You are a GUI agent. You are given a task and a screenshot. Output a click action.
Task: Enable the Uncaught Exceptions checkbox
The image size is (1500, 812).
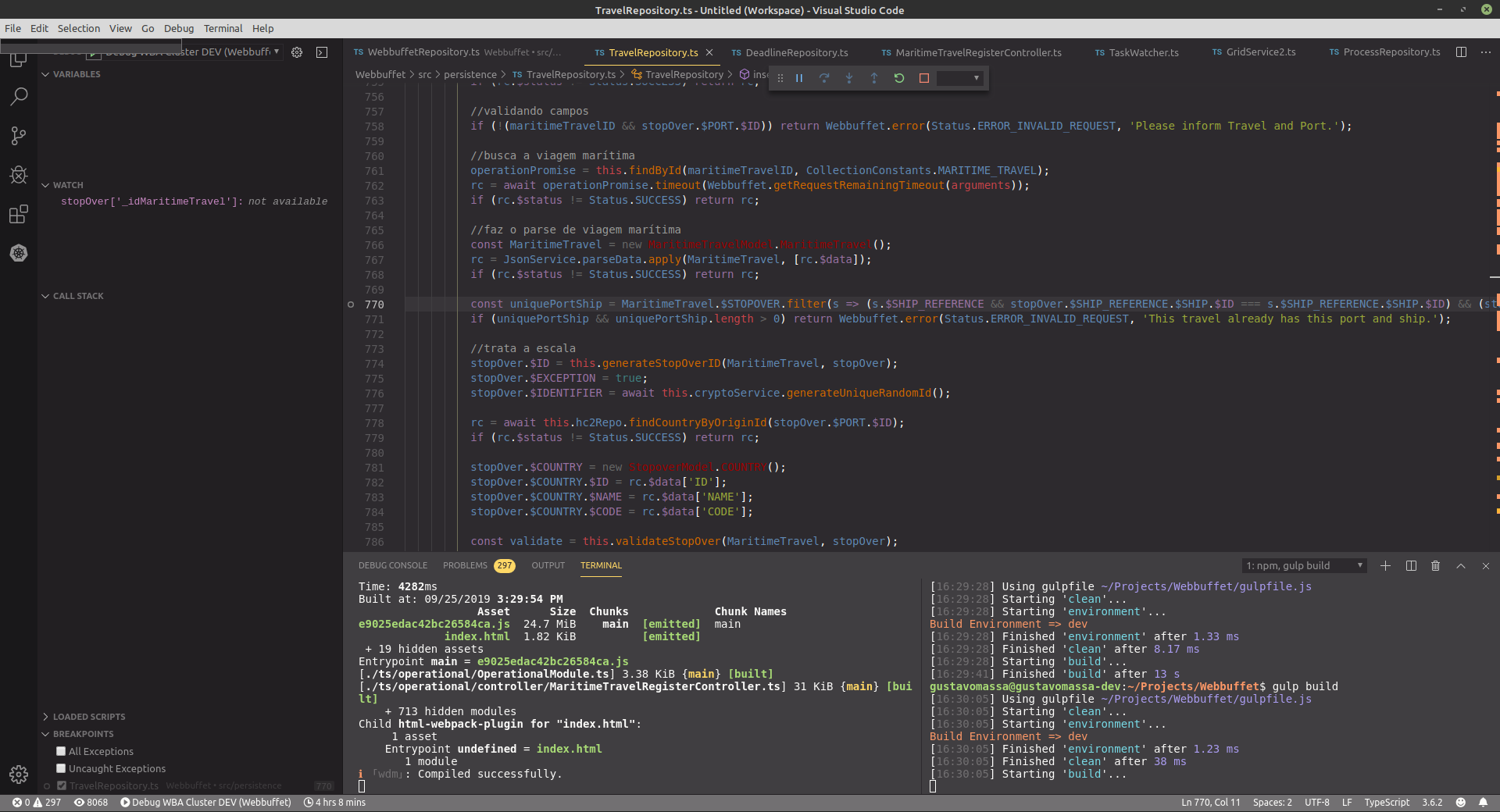[x=60, y=768]
